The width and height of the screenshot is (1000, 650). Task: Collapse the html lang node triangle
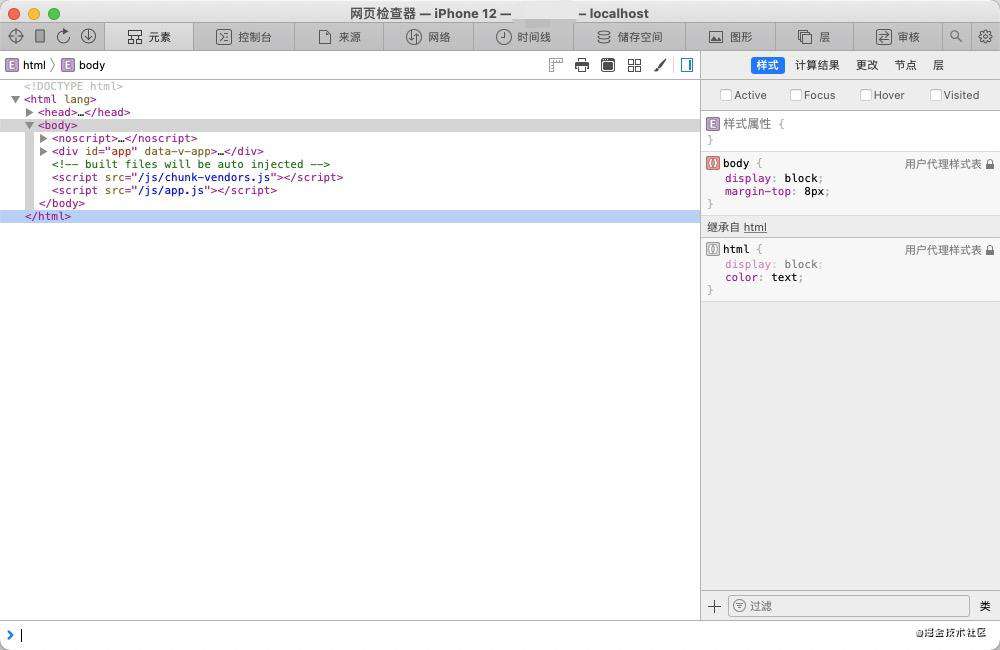click(15, 100)
